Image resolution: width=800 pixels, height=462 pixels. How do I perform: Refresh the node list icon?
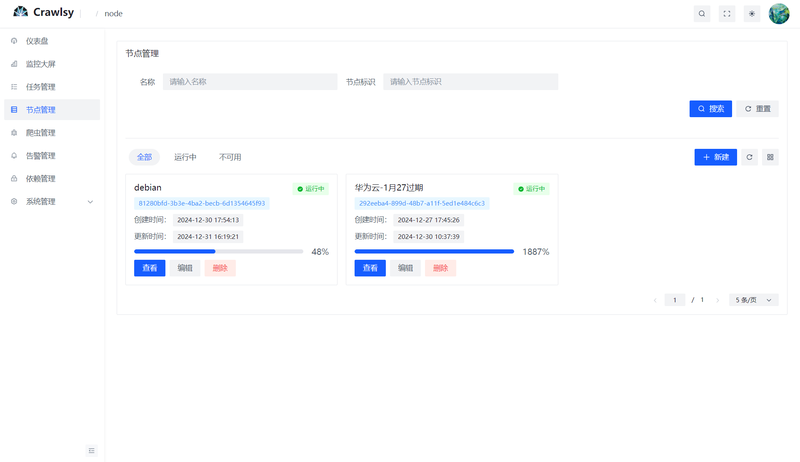tap(749, 157)
